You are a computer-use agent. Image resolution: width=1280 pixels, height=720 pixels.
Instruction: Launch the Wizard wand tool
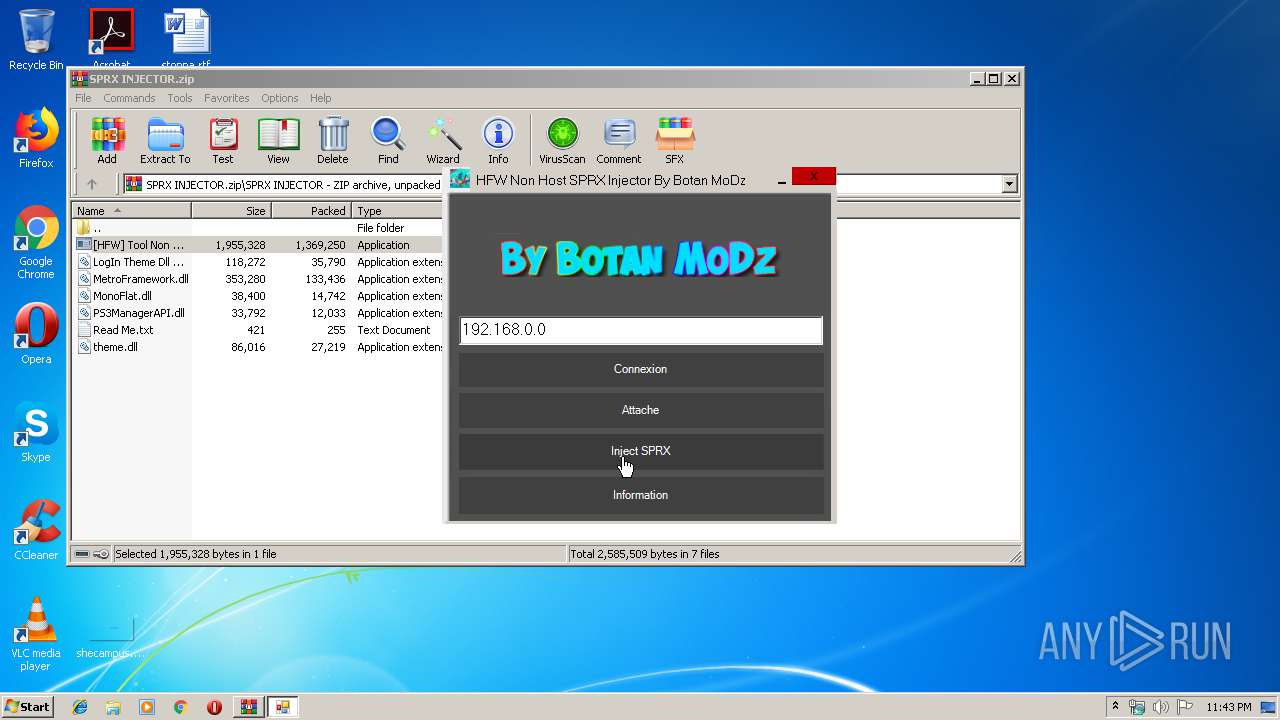(443, 140)
